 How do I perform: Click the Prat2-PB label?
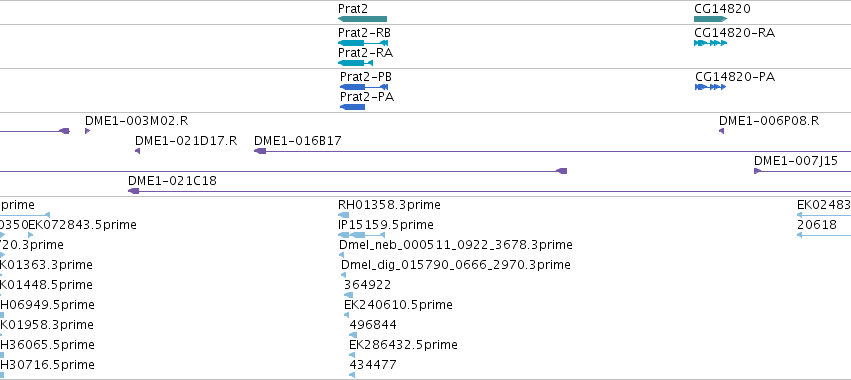pos(366,77)
